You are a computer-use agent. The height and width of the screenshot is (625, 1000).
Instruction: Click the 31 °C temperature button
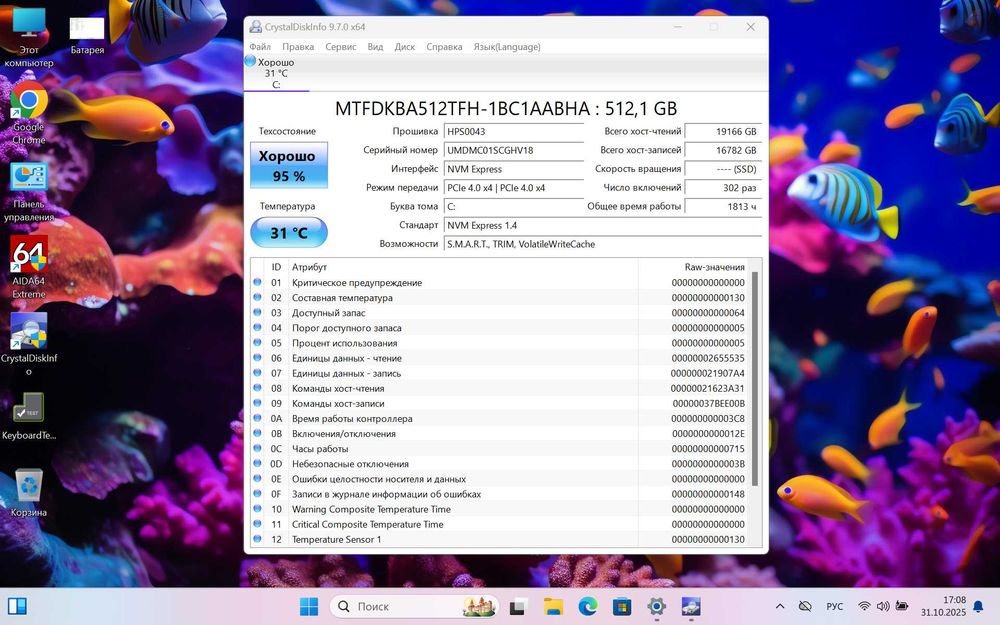pos(289,233)
